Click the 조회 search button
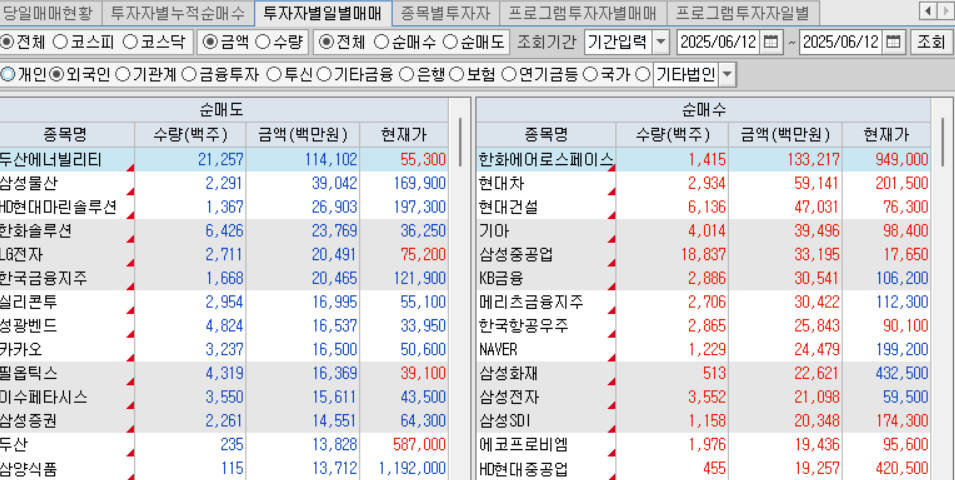The height and width of the screenshot is (480, 955). click(931, 42)
